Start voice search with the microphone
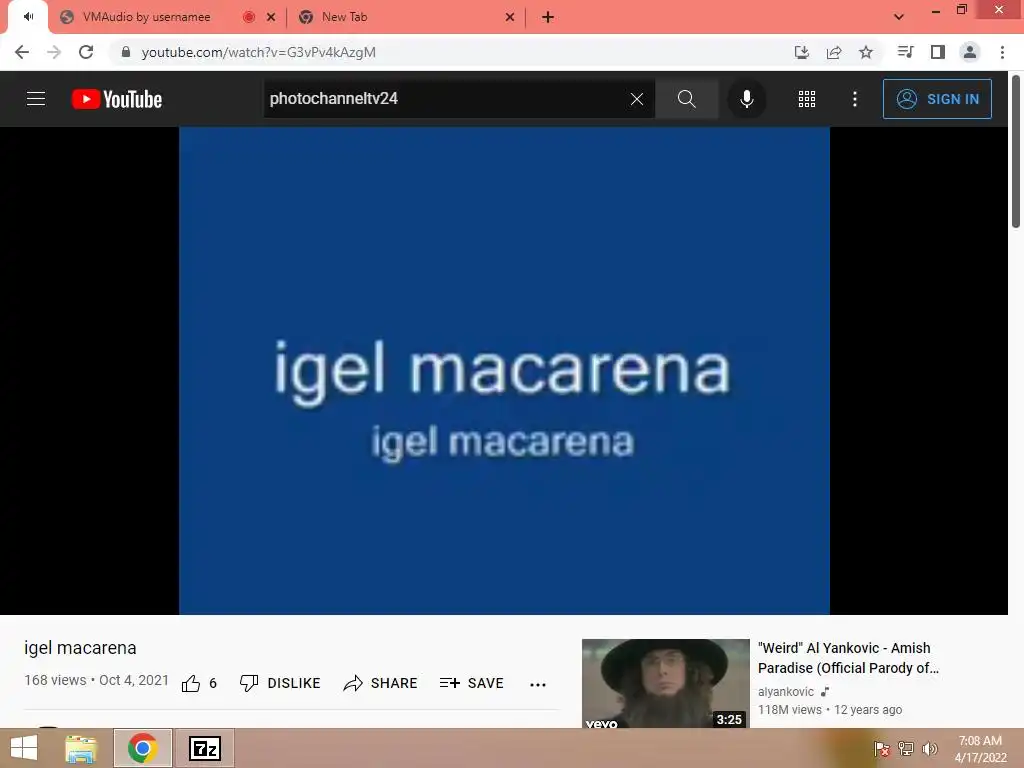This screenshot has height=768, width=1024. tap(746, 99)
